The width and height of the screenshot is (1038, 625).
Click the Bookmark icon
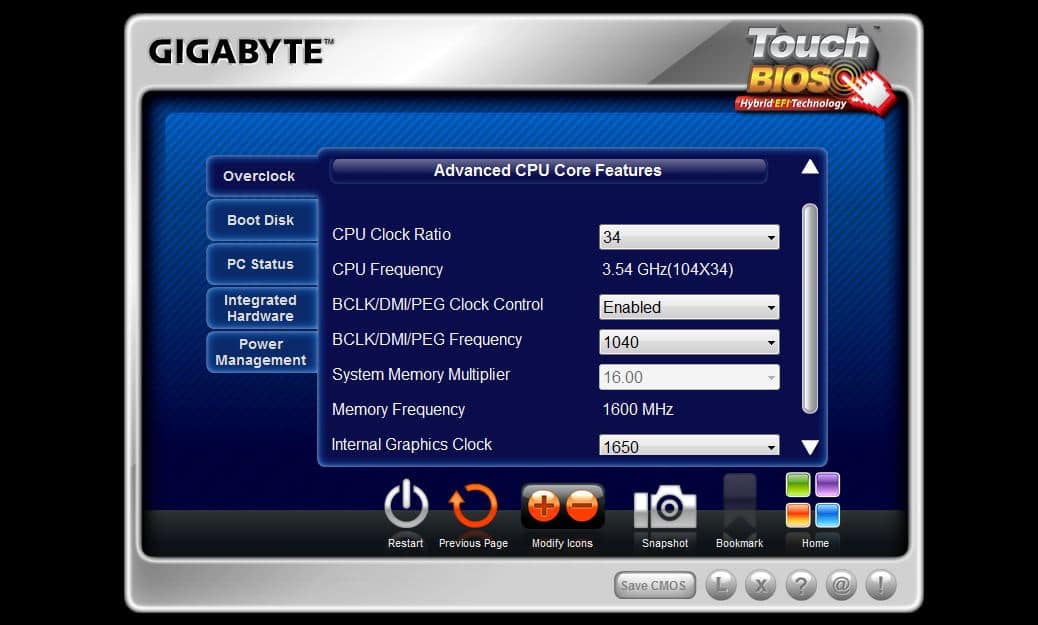pyautogui.click(x=740, y=507)
